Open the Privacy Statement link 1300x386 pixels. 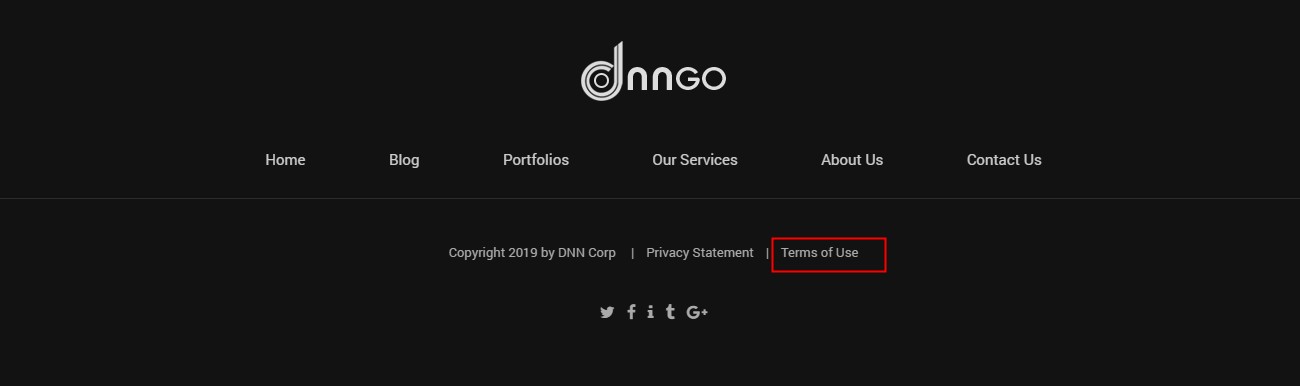tap(700, 253)
